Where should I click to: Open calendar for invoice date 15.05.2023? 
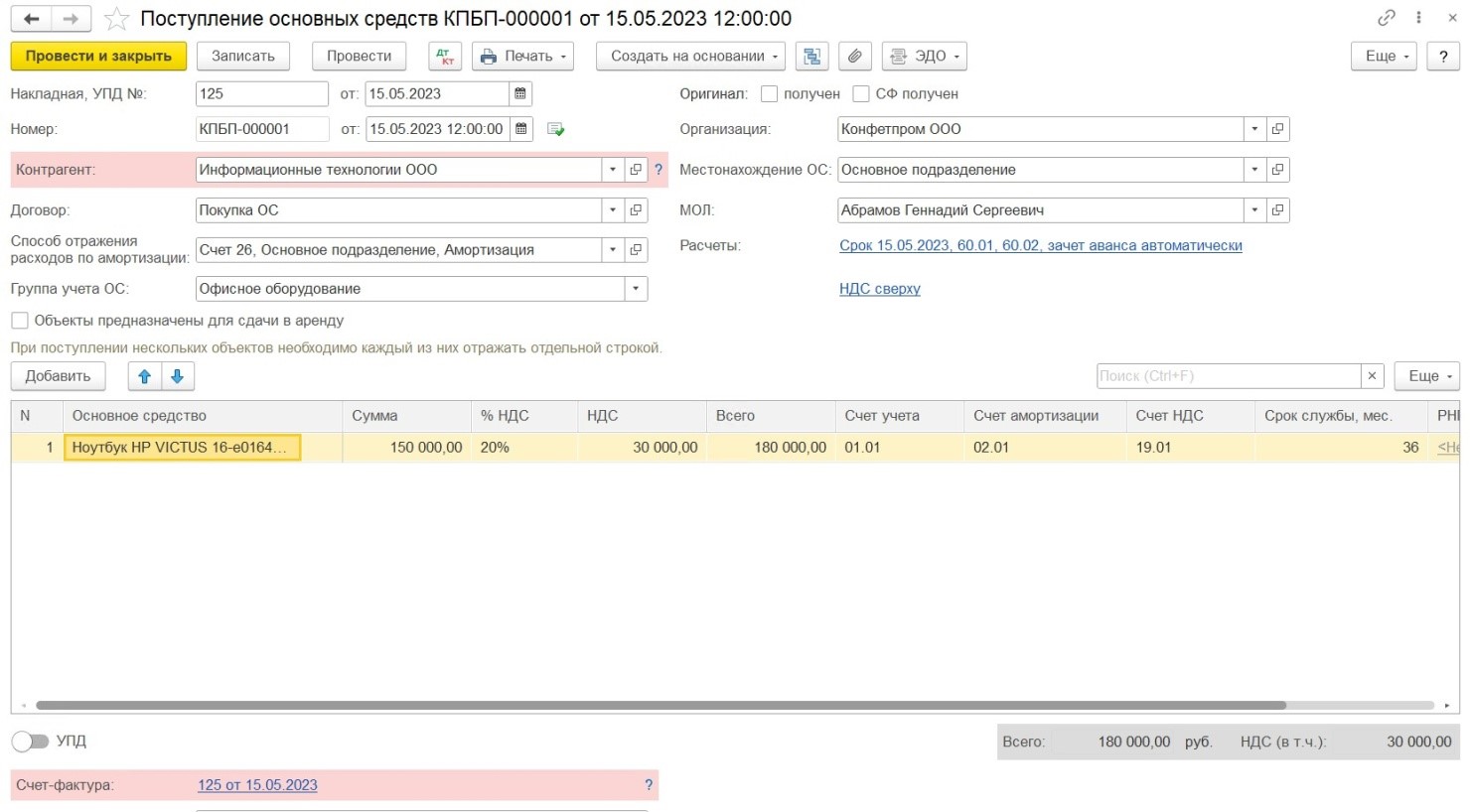pos(520,94)
